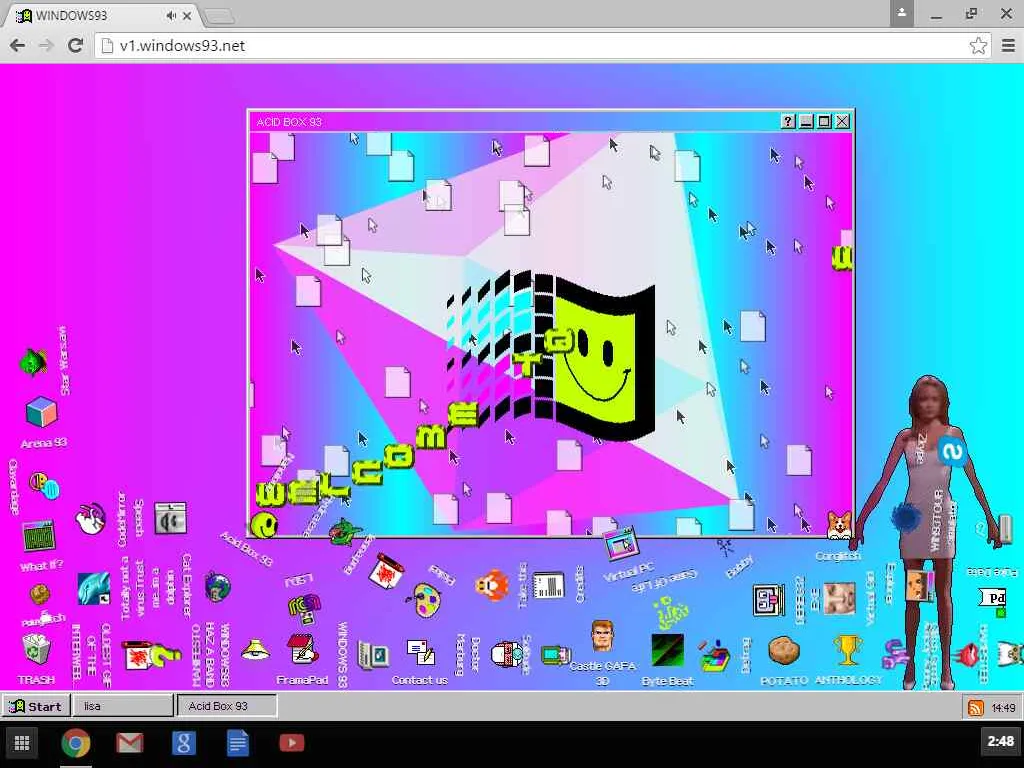Open Gmail from the shelf
Screen dimensions: 1024x768
tap(129, 743)
